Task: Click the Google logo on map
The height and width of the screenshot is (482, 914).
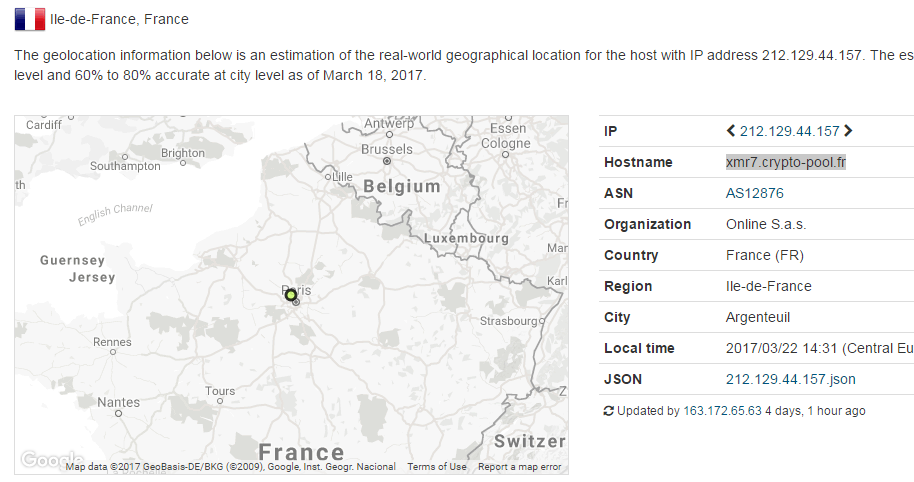Action: (40, 460)
